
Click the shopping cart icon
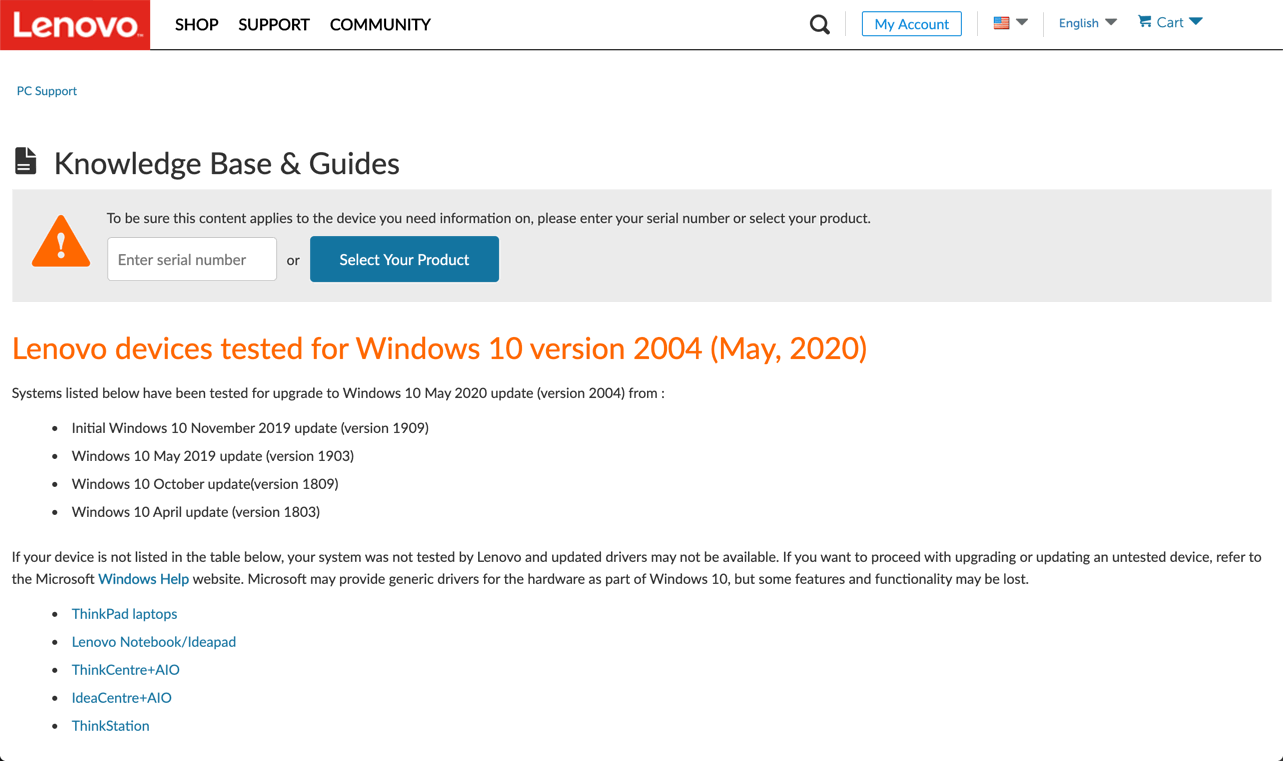point(1145,22)
